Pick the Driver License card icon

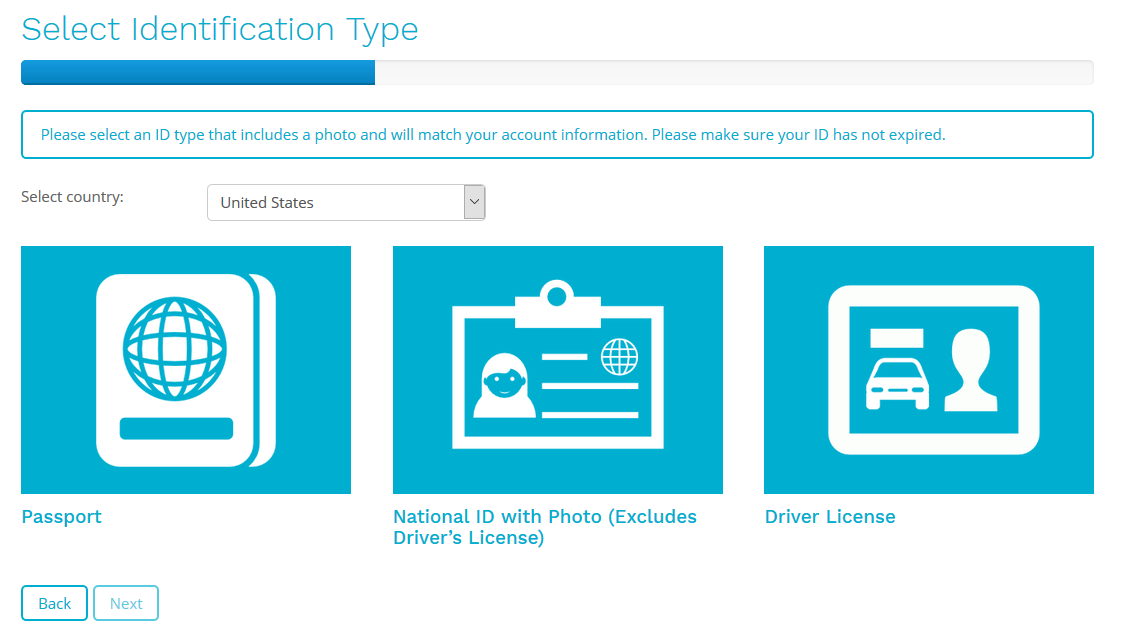(x=929, y=369)
